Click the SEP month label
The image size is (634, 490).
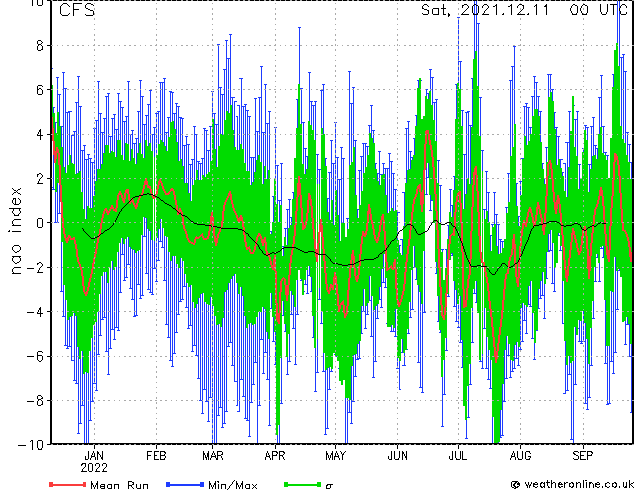[583, 456]
